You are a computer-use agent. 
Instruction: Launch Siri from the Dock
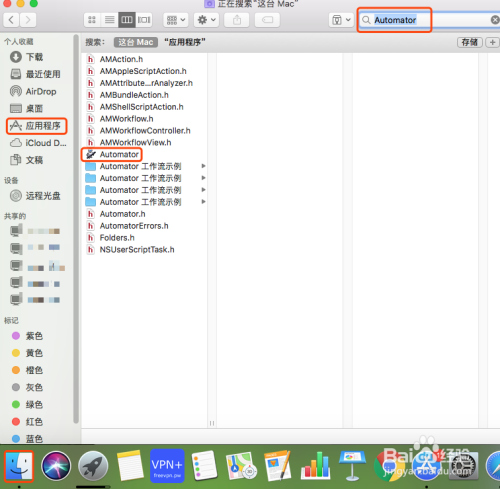pyautogui.click(x=56, y=466)
